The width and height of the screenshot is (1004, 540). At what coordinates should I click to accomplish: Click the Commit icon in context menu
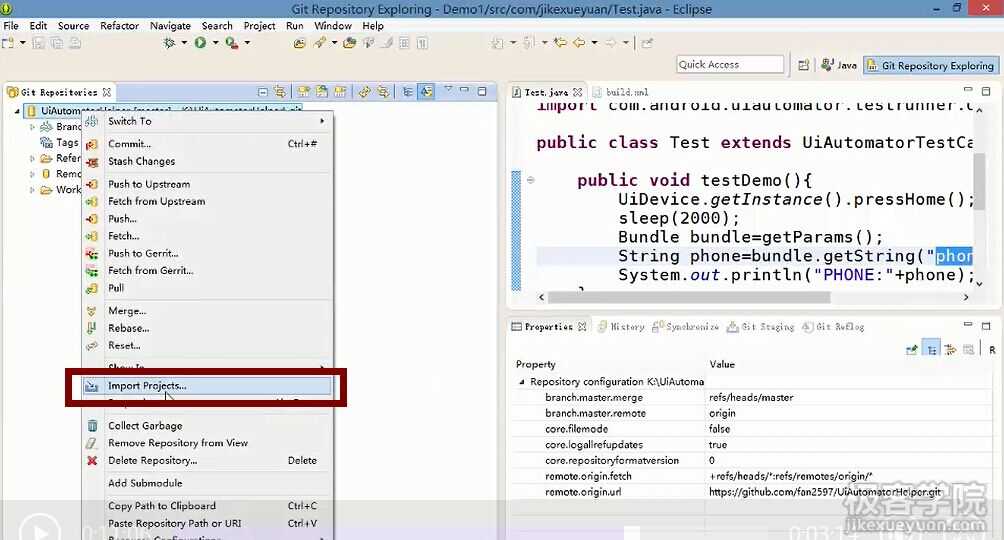[x=92, y=144]
